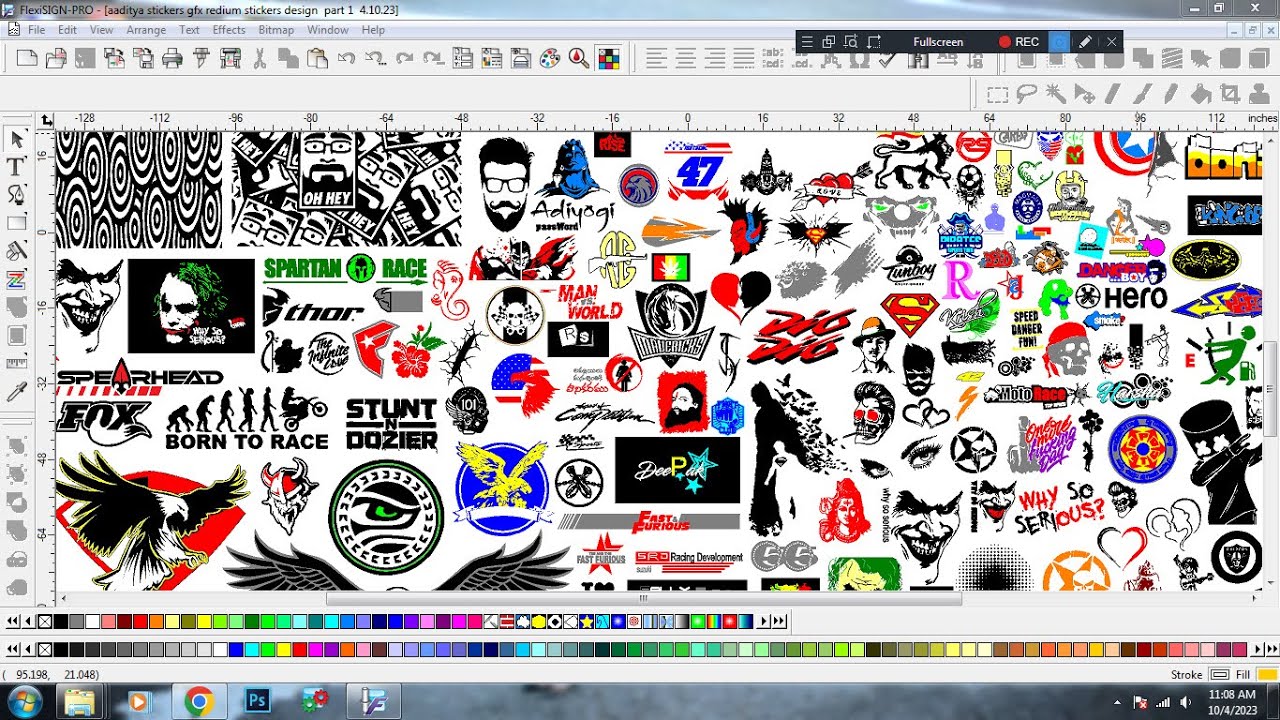Select the bitmap Crop tool
The image size is (1280, 720).
[1230, 95]
